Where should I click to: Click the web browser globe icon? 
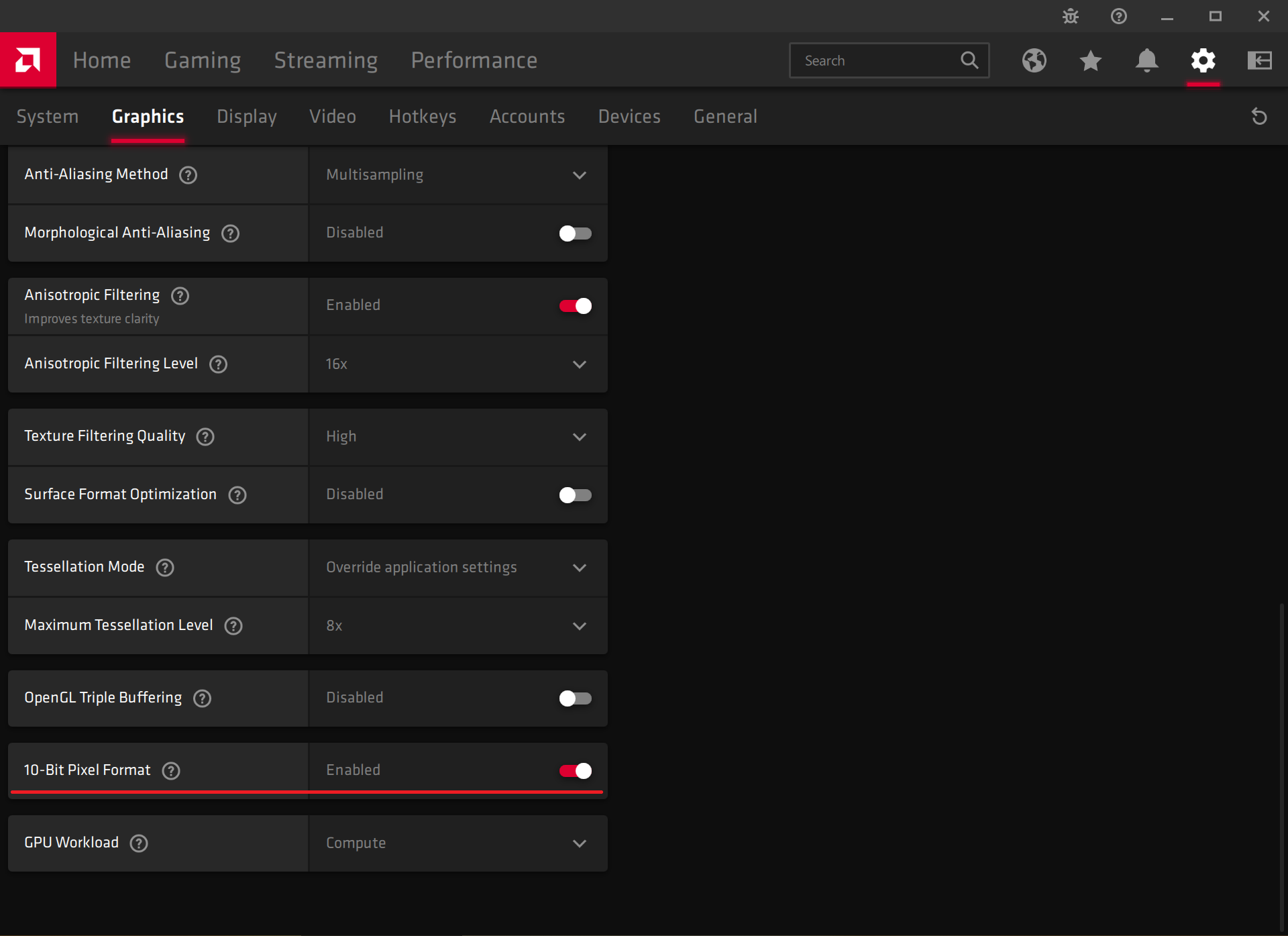point(1034,60)
